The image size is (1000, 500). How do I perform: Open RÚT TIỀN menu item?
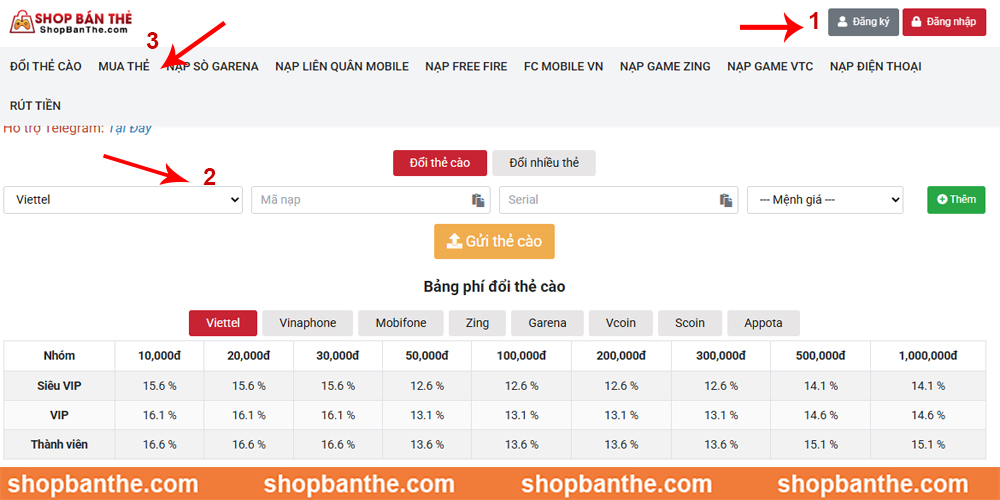click(x=36, y=106)
